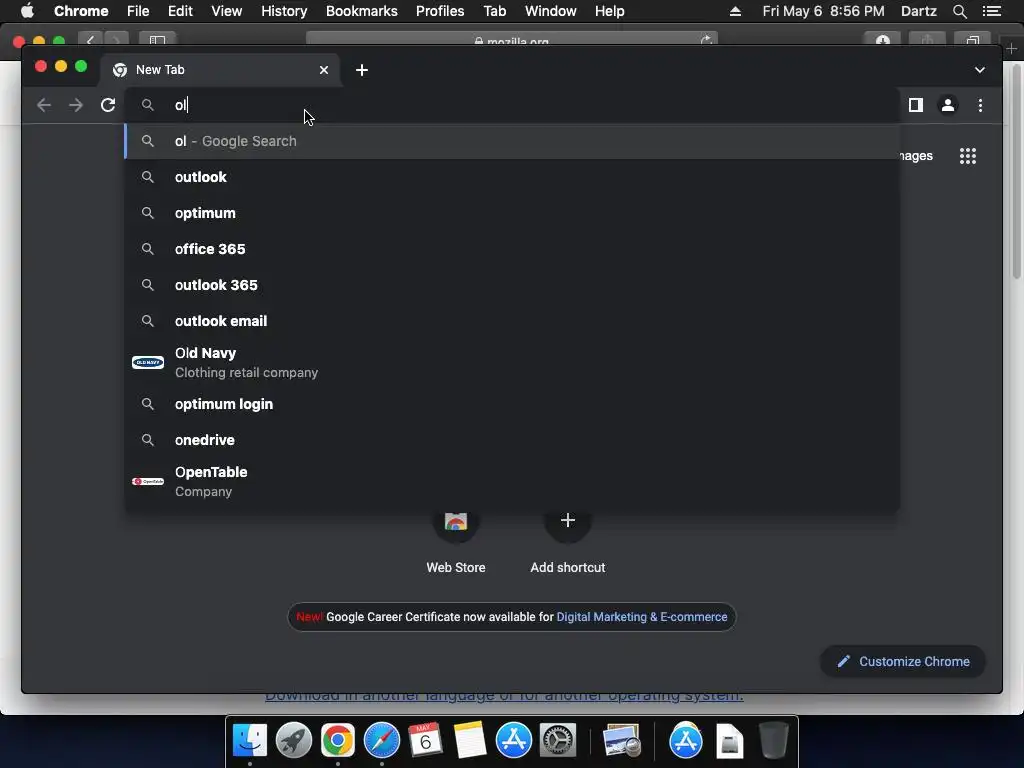
Task: Open the Bookmarks menu
Action: [x=362, y=11]
